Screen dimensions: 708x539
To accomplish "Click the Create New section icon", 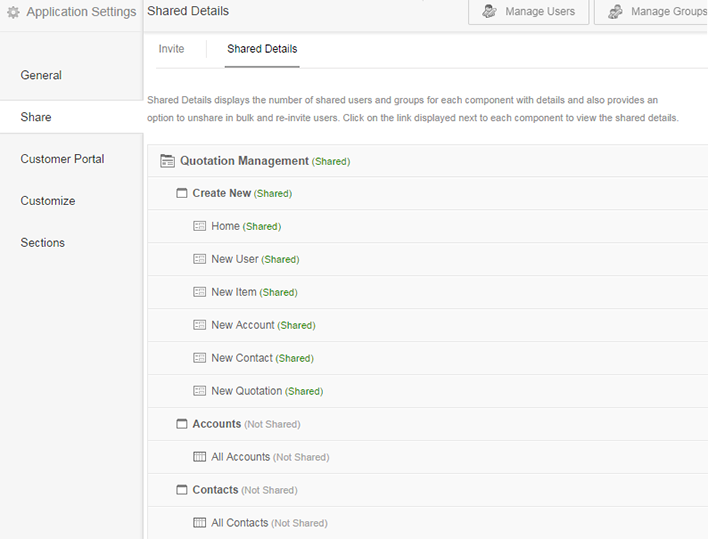I will click(182, 193).
